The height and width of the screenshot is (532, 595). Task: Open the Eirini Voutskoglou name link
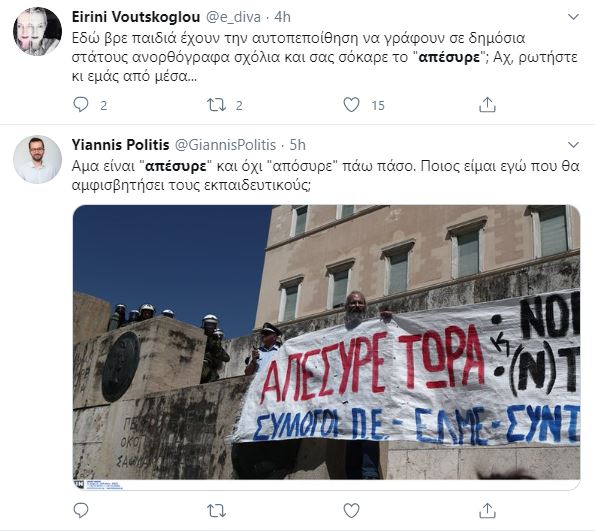coord(136,17)
